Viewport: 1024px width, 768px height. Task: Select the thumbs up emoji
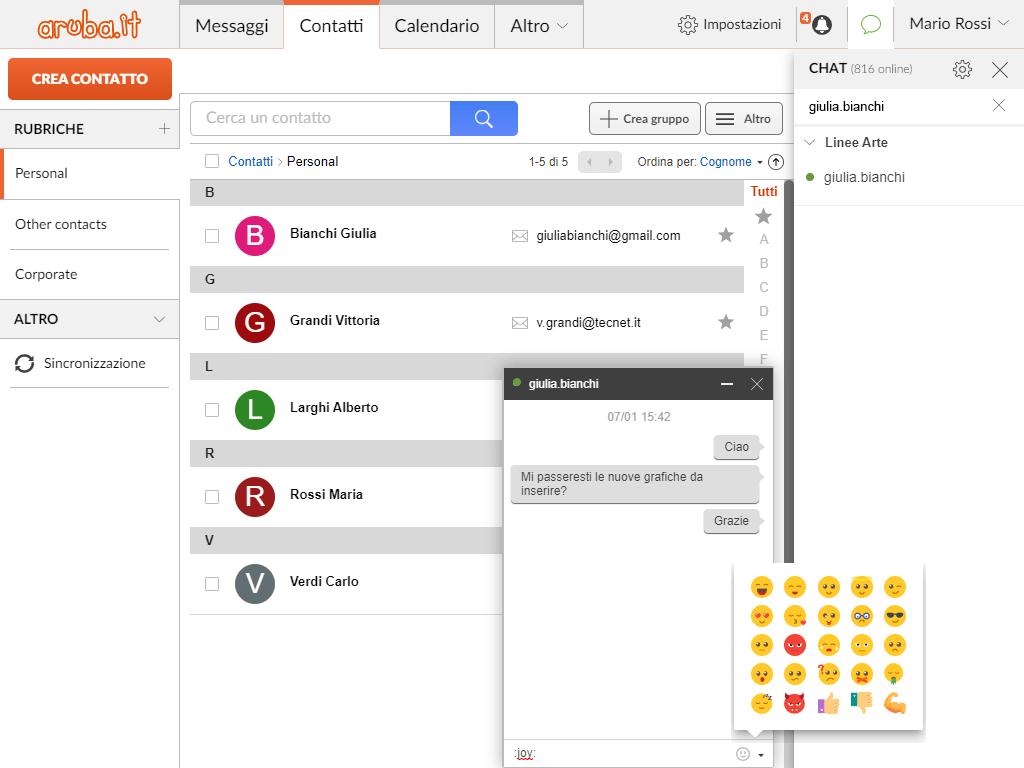tap(828, 703)
